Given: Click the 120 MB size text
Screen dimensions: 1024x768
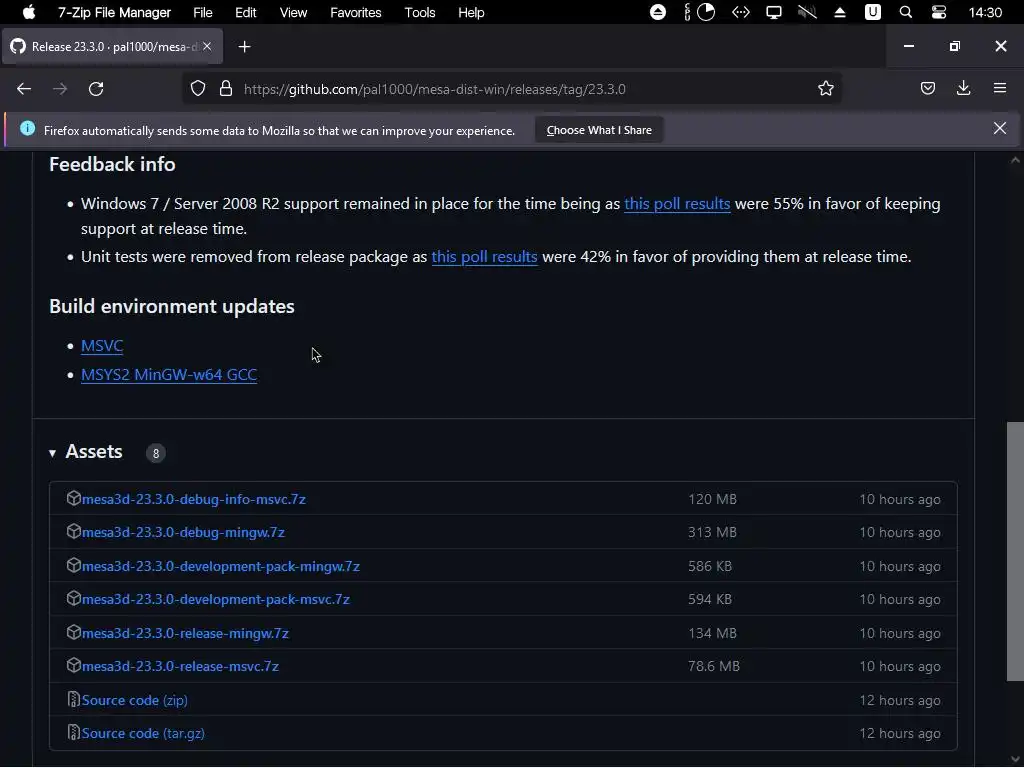Looking at the screenshot, I should [x=712, y=500].
